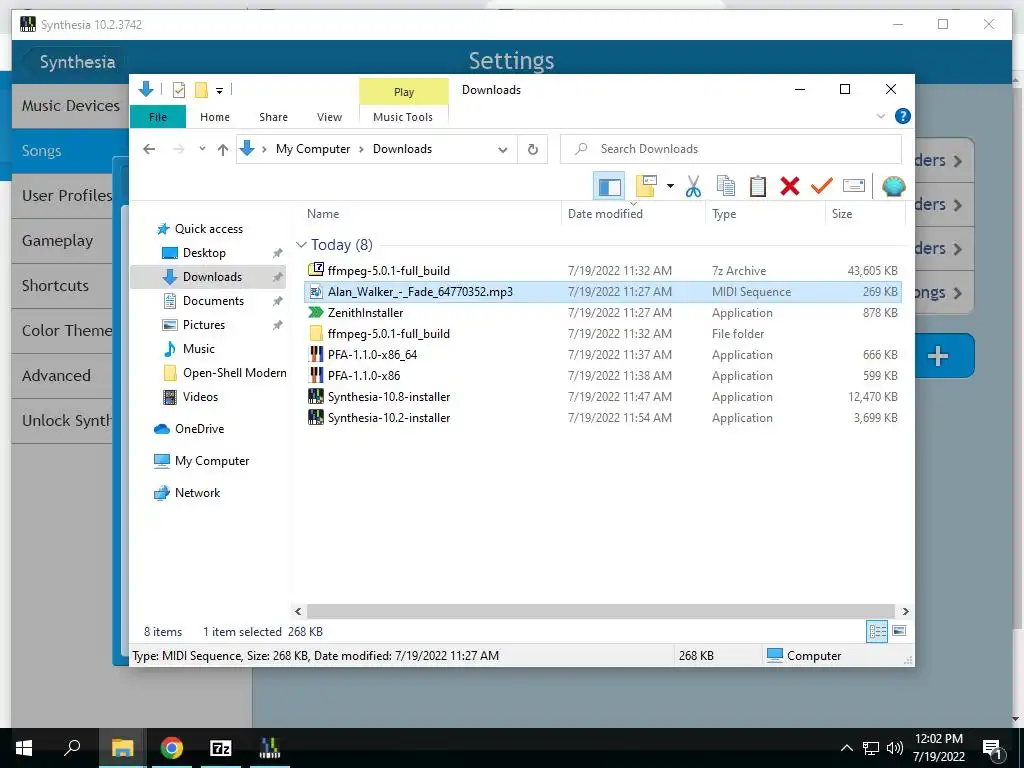Viewport: 1024px width, 768px height.
Task: Select the PFA-1.1.0-x86_64 application
Action: click(603, 355)
